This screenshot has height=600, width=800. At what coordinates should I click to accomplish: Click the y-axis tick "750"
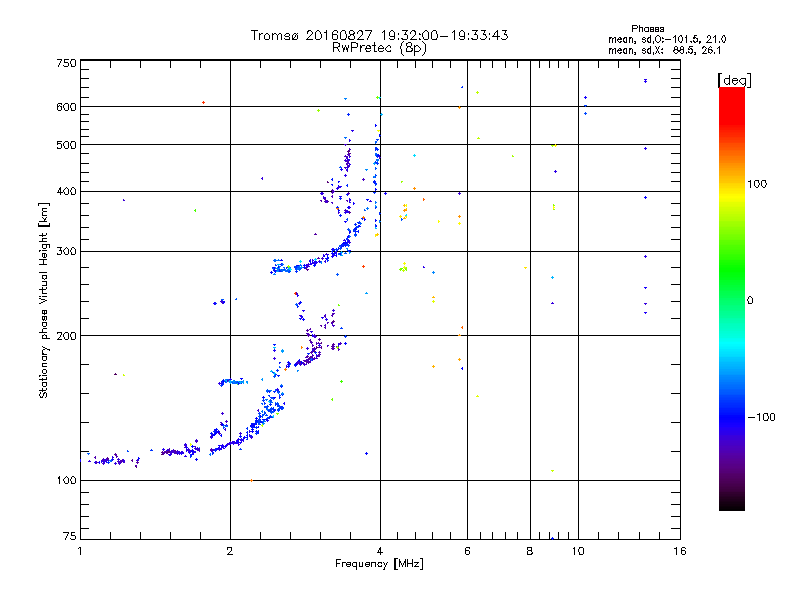tap(66, 63)
